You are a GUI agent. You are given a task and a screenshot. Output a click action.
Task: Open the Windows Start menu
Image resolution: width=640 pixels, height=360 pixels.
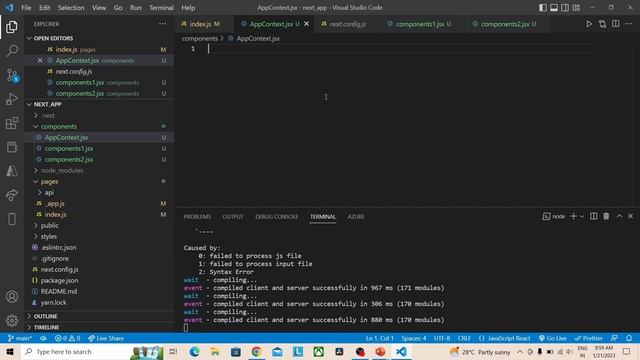pos(10,352)
